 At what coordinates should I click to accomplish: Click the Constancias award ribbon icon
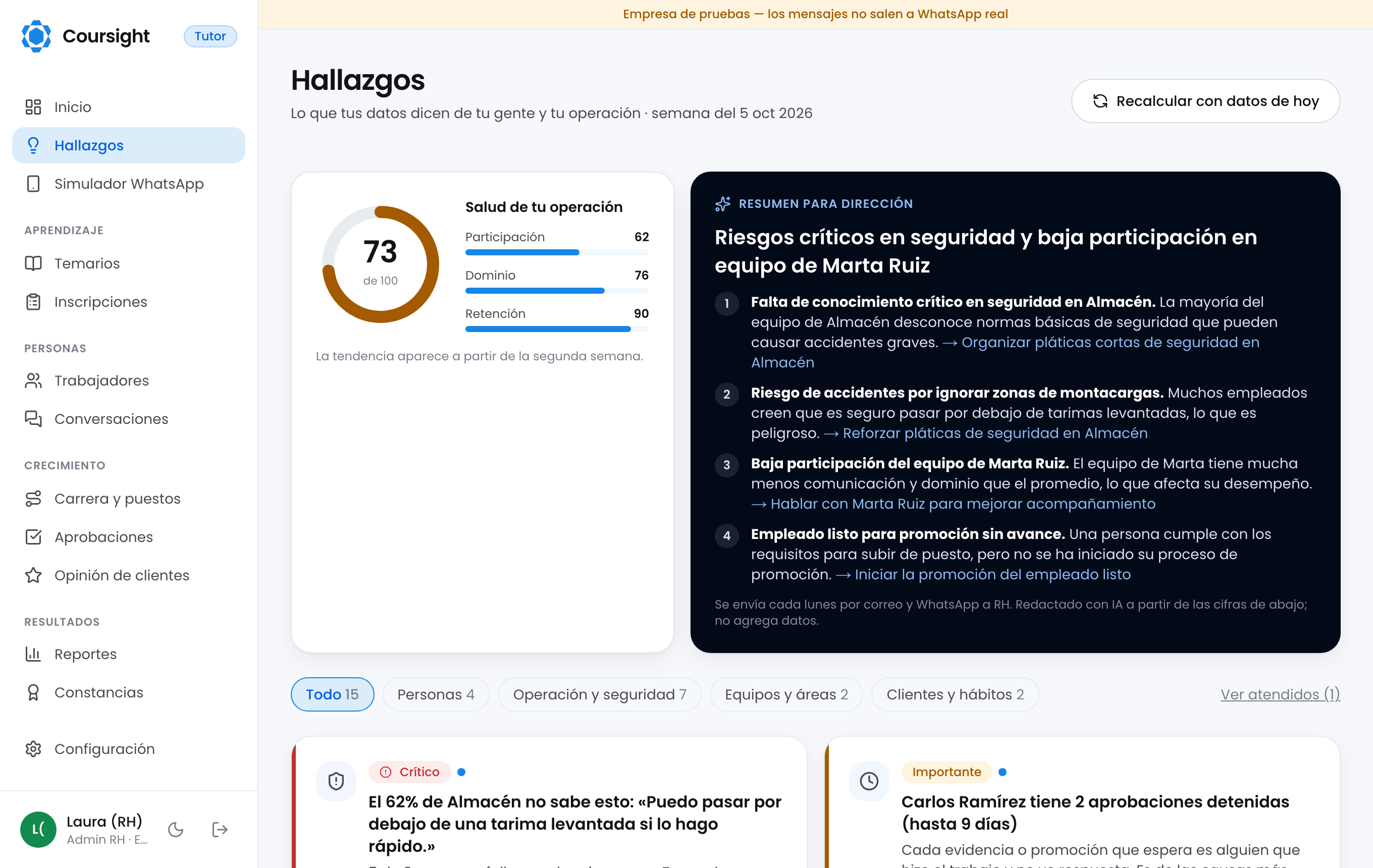[33, 692]
